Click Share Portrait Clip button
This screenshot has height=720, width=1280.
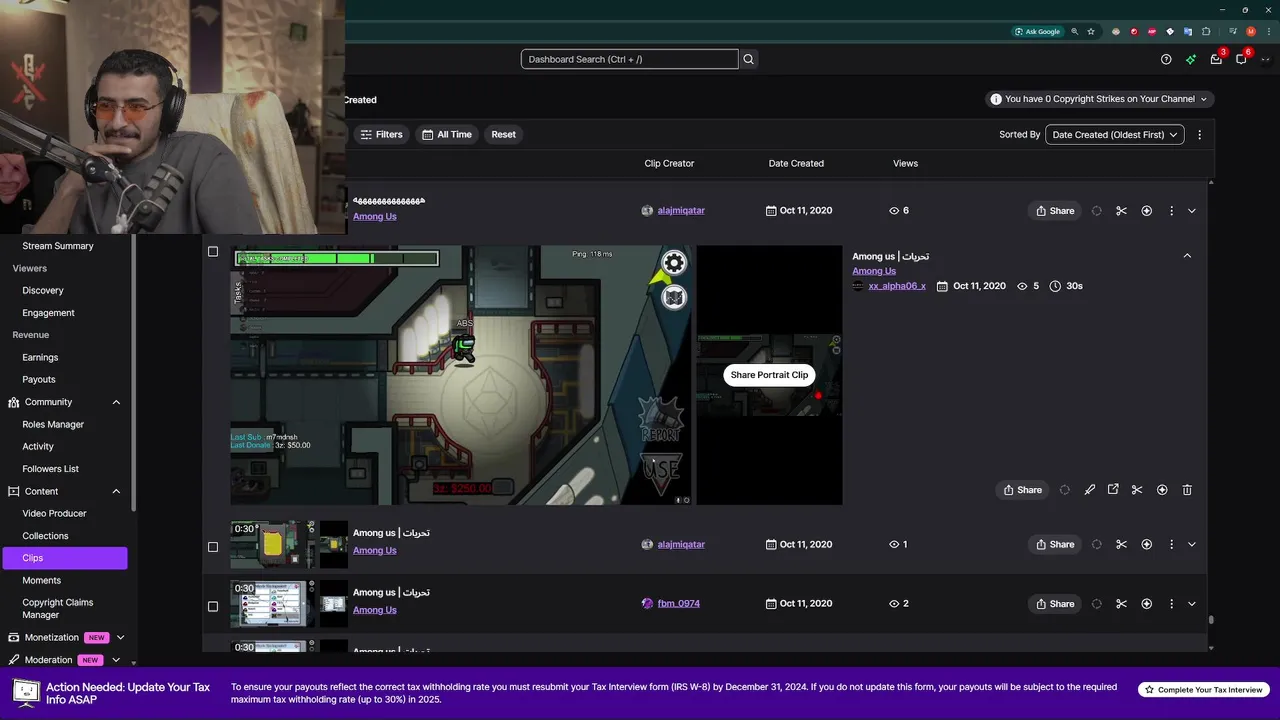[x=769, y=375]
